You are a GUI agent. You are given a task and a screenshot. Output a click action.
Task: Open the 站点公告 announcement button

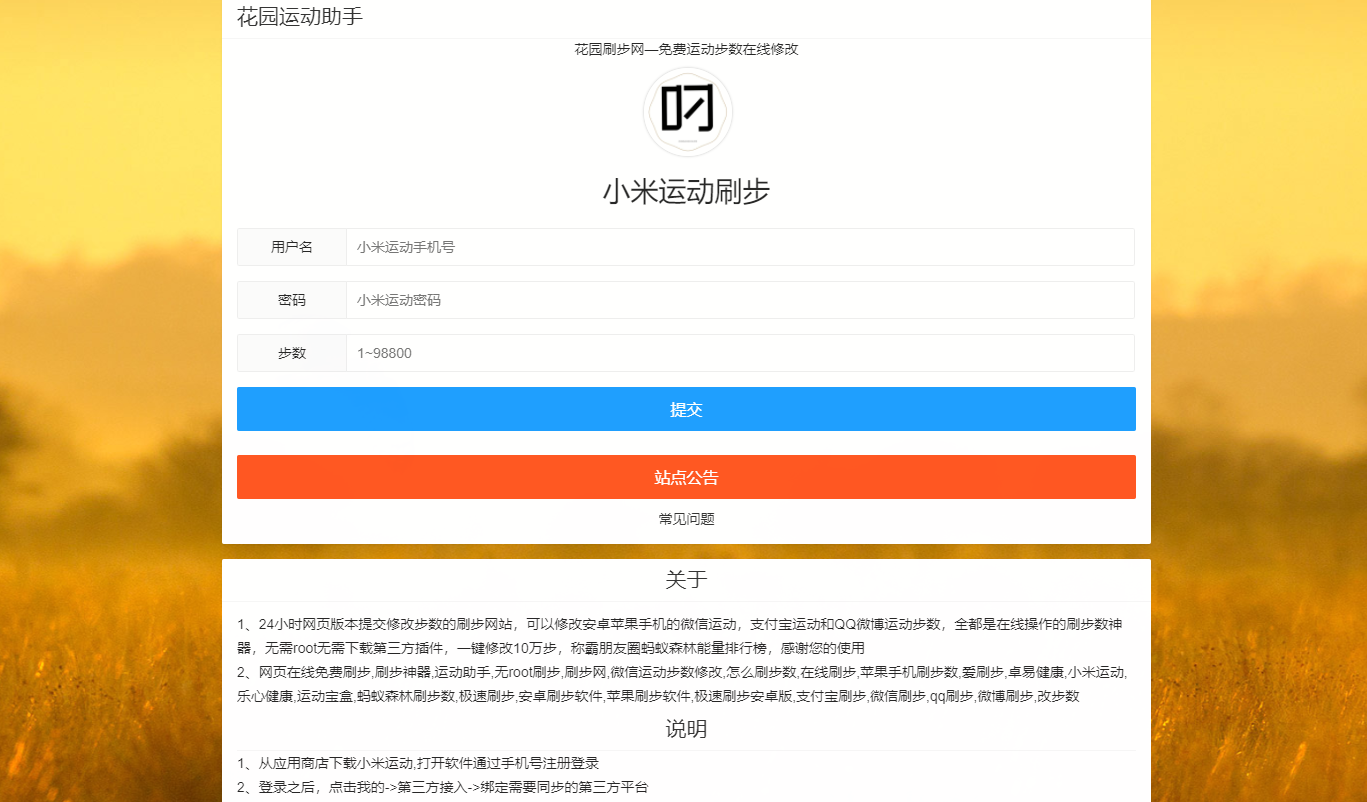pos(686,477)
